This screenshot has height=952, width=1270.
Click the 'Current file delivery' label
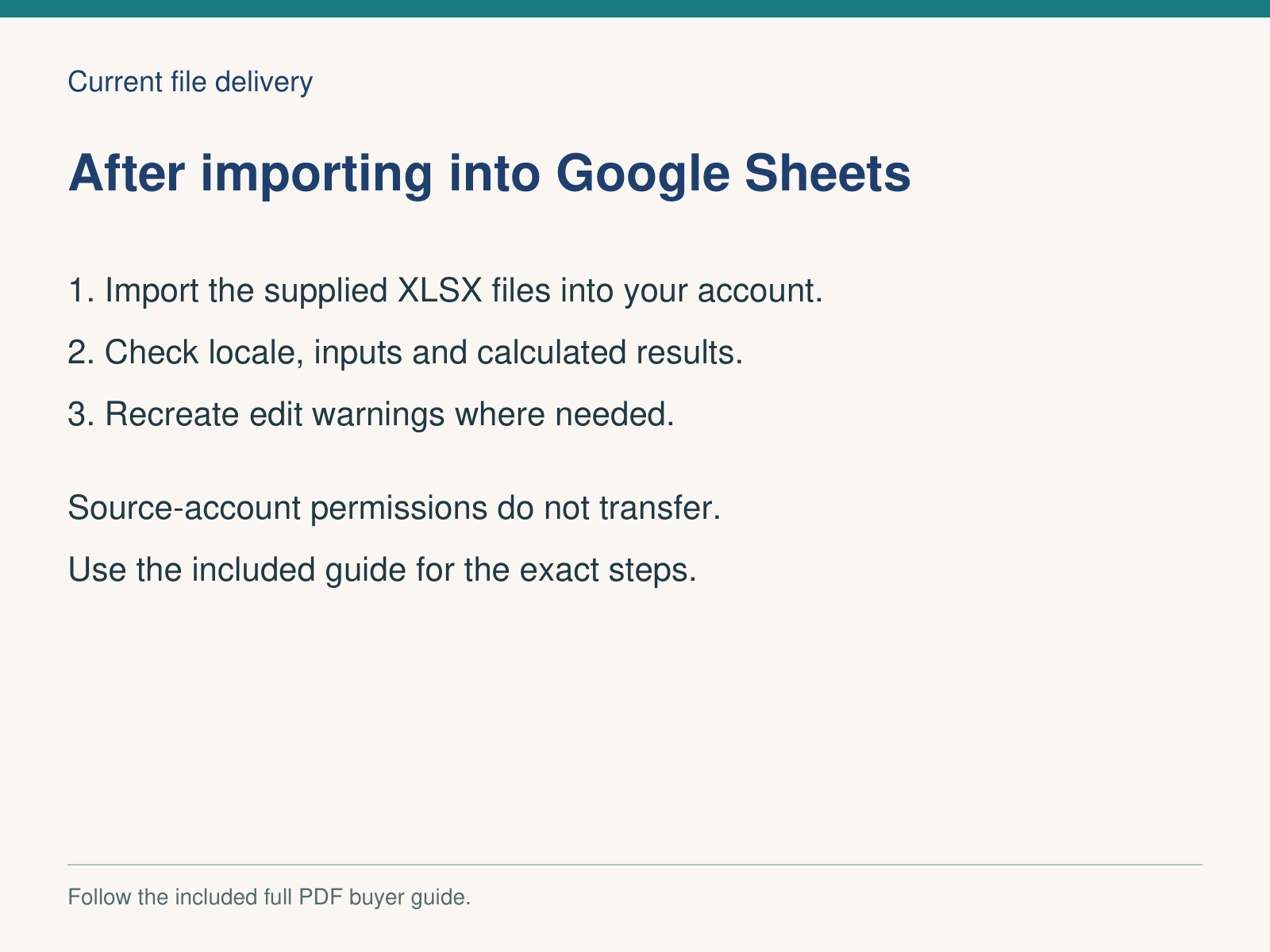click(x=190, y=82)
